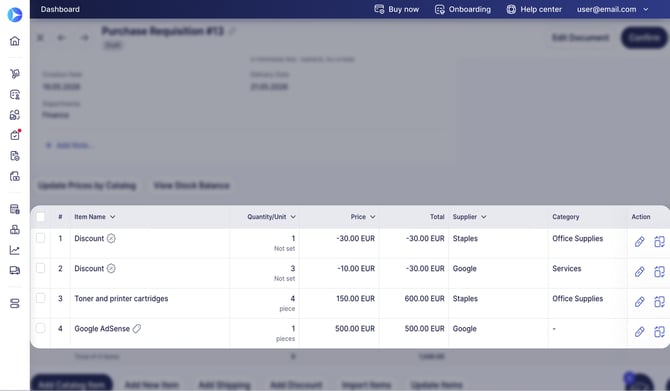Open the hierarchy/departments icon in sidebar
The width and height of the screenshot is (670, 391).
[15, 229]
